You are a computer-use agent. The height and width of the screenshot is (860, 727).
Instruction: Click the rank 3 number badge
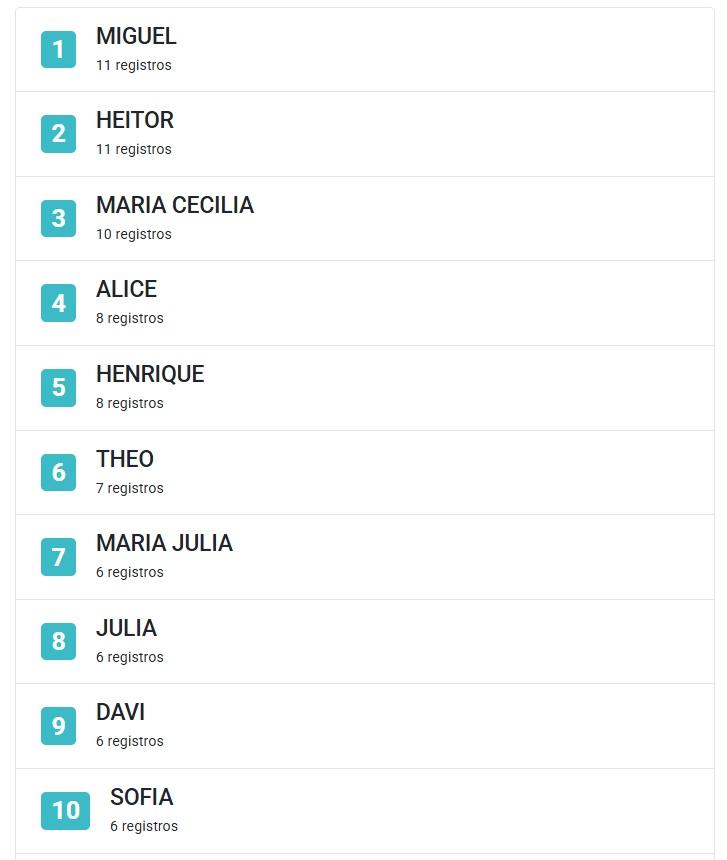tap(58, 218)
